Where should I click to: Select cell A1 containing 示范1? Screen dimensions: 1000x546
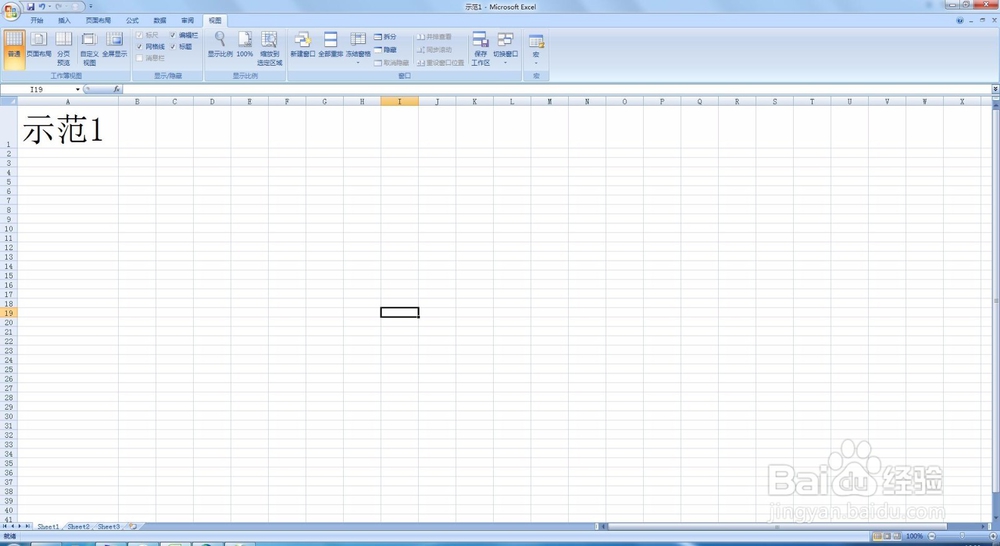68,127
